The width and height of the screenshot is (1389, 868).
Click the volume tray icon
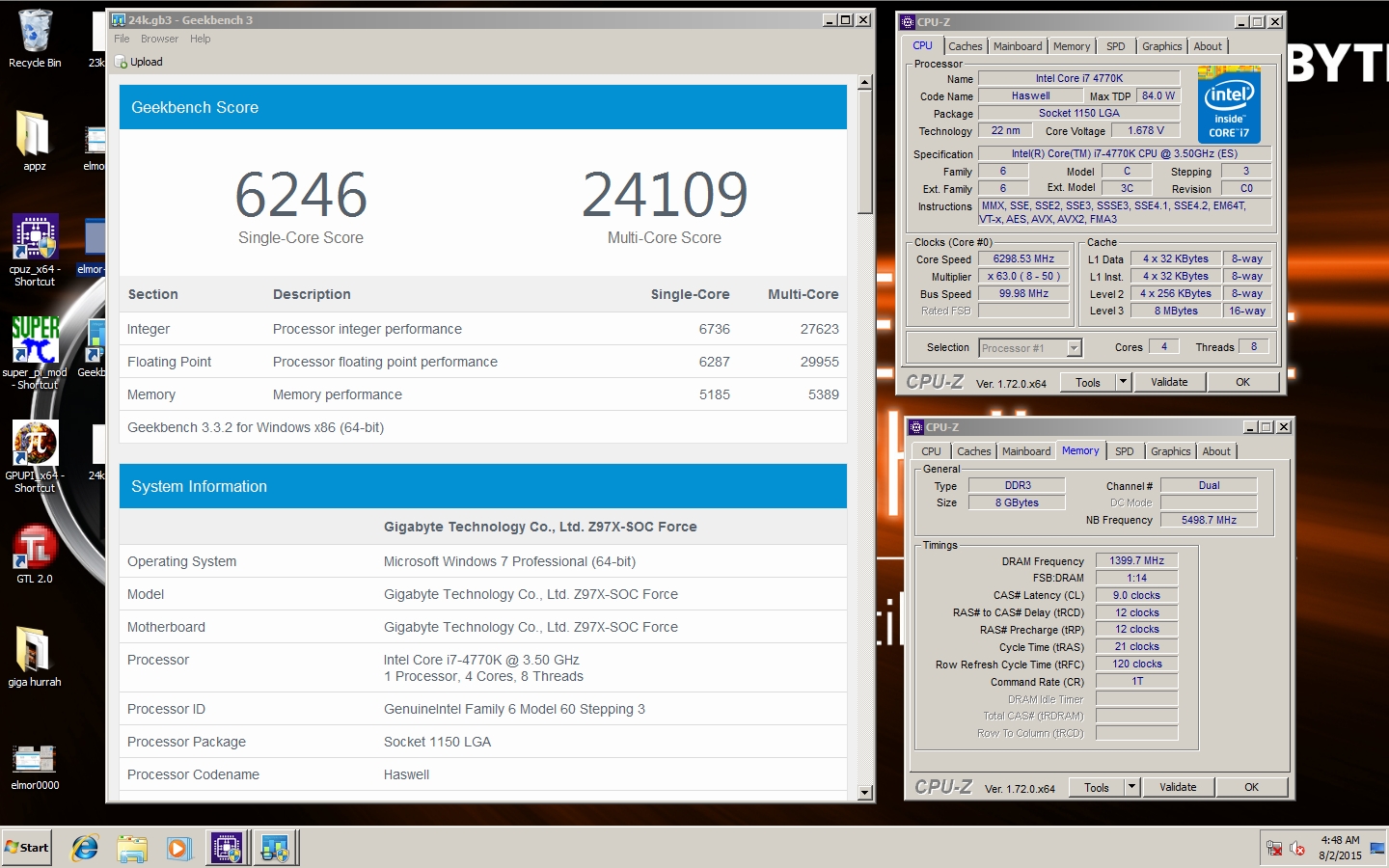1297,849
